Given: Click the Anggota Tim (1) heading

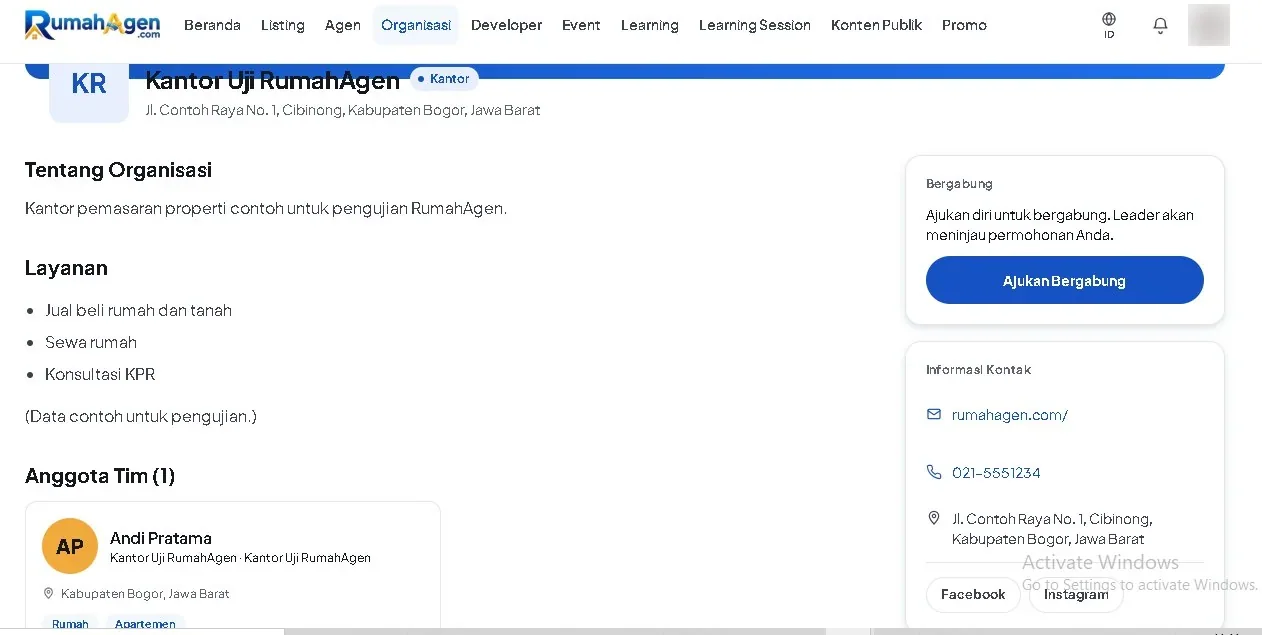Looking at the screenshot, I should click(100, 476).
